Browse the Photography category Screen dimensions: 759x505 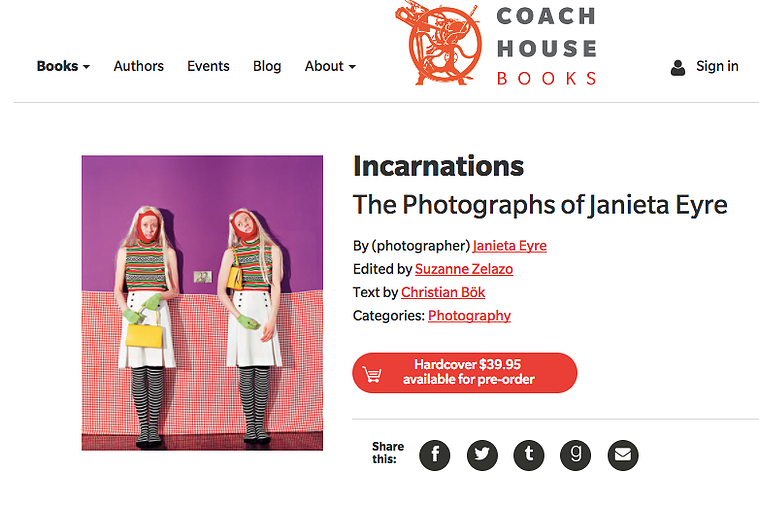coord(469,316)
